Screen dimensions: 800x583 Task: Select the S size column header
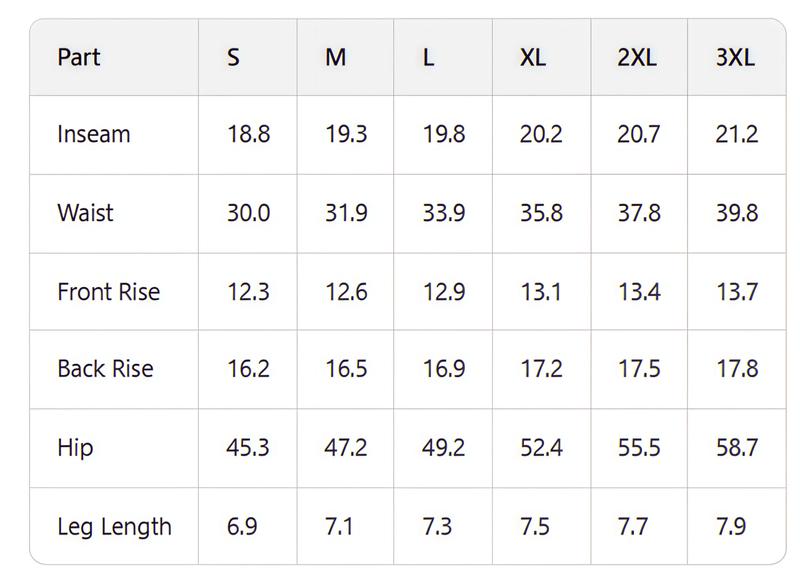(x=233, y=57)
